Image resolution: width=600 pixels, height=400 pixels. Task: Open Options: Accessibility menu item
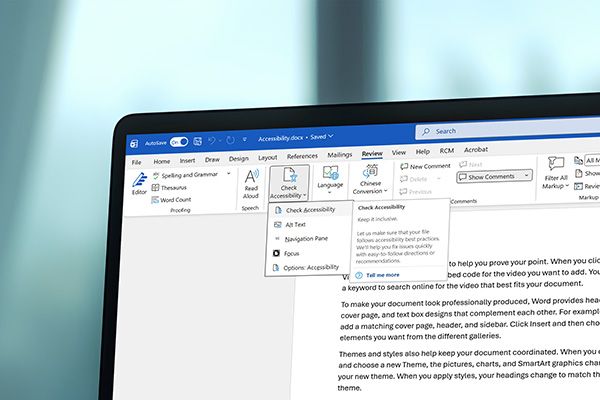312,267
